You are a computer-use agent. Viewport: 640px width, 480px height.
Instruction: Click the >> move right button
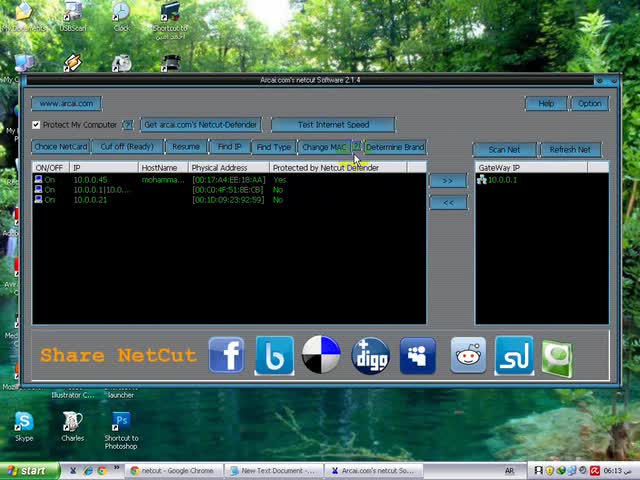[x=448, y=180]
